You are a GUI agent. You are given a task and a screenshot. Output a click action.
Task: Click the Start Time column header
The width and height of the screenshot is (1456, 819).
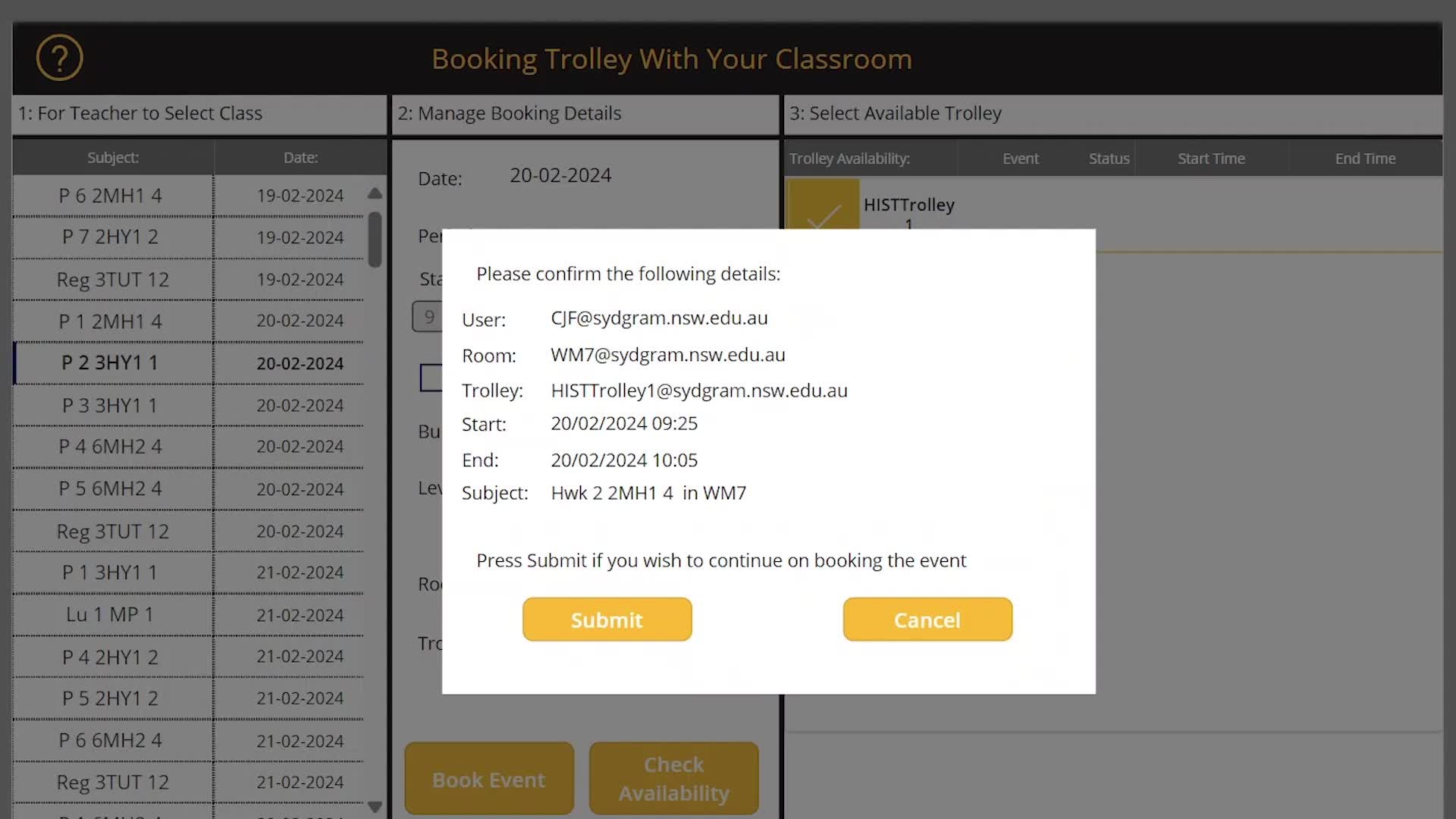1211,158
